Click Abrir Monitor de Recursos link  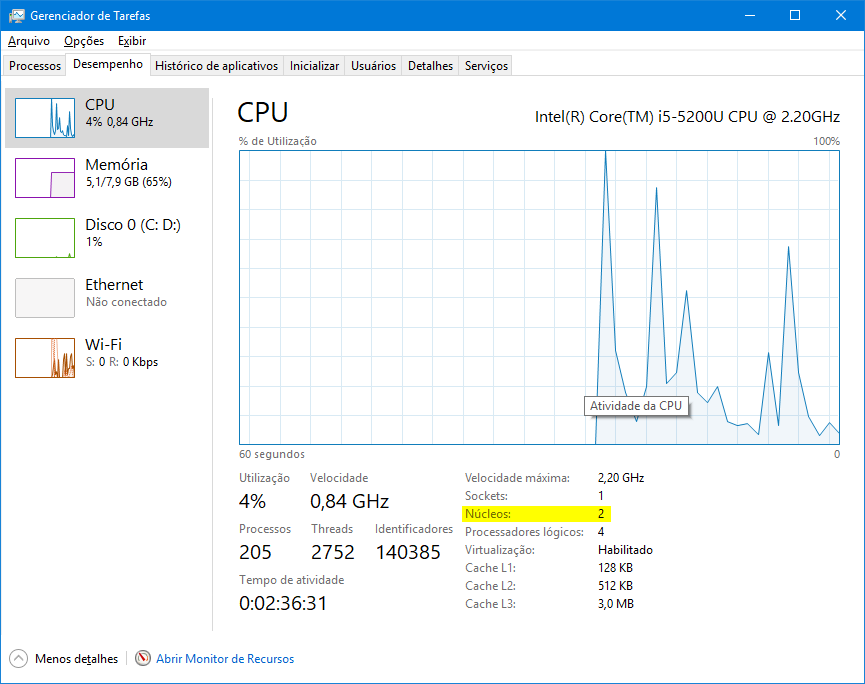[225, 659]
